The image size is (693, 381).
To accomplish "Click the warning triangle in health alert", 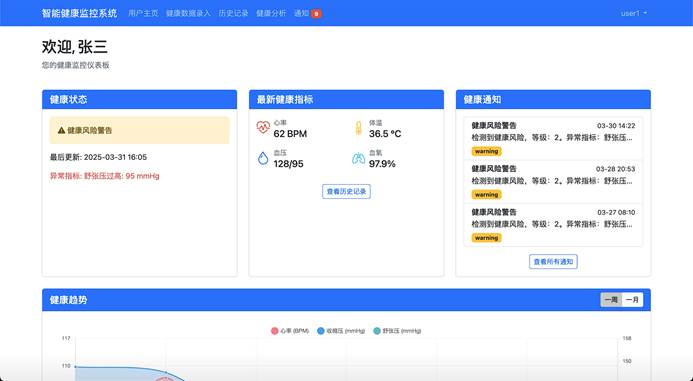I will 61,130.
